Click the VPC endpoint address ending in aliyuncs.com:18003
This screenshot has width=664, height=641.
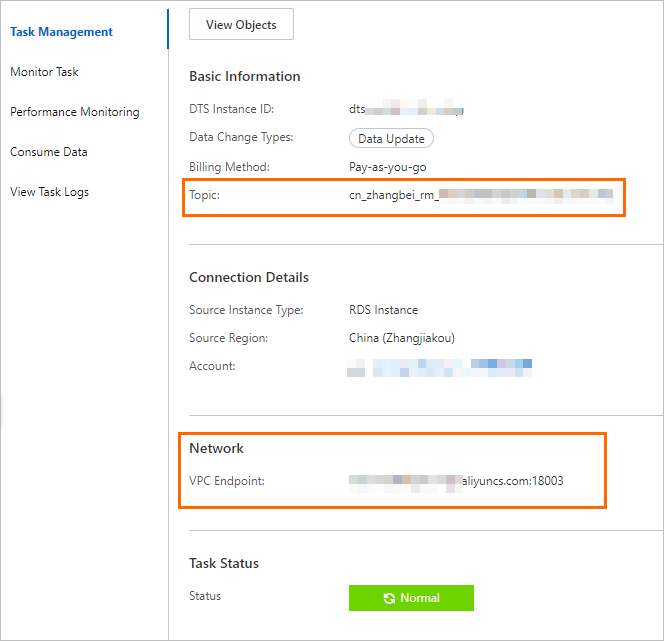(456, 481)
